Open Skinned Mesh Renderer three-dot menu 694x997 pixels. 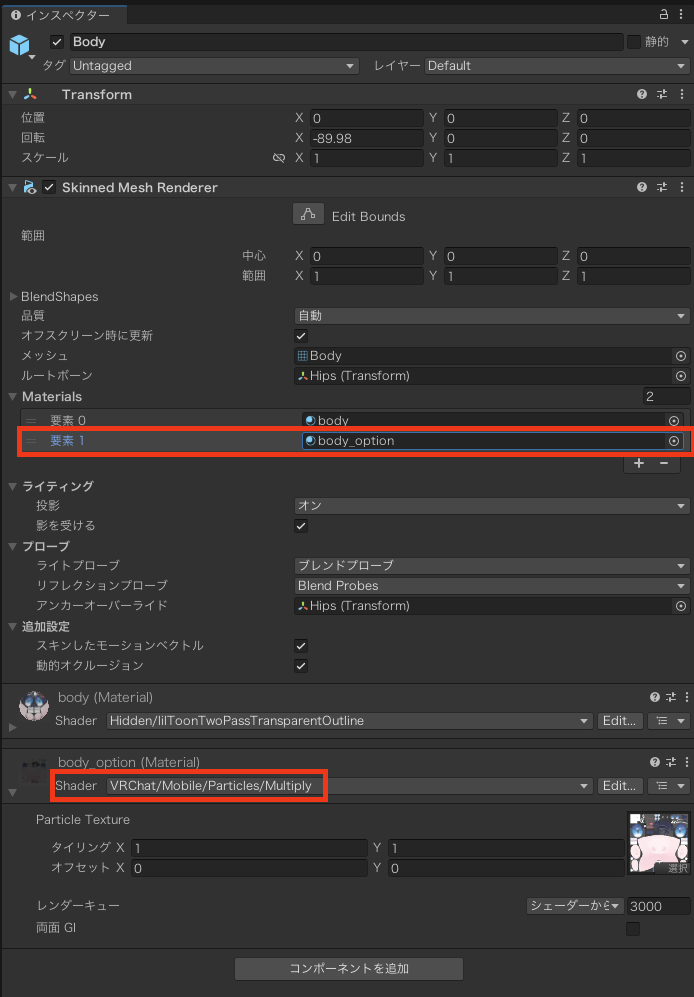[681, 187]
